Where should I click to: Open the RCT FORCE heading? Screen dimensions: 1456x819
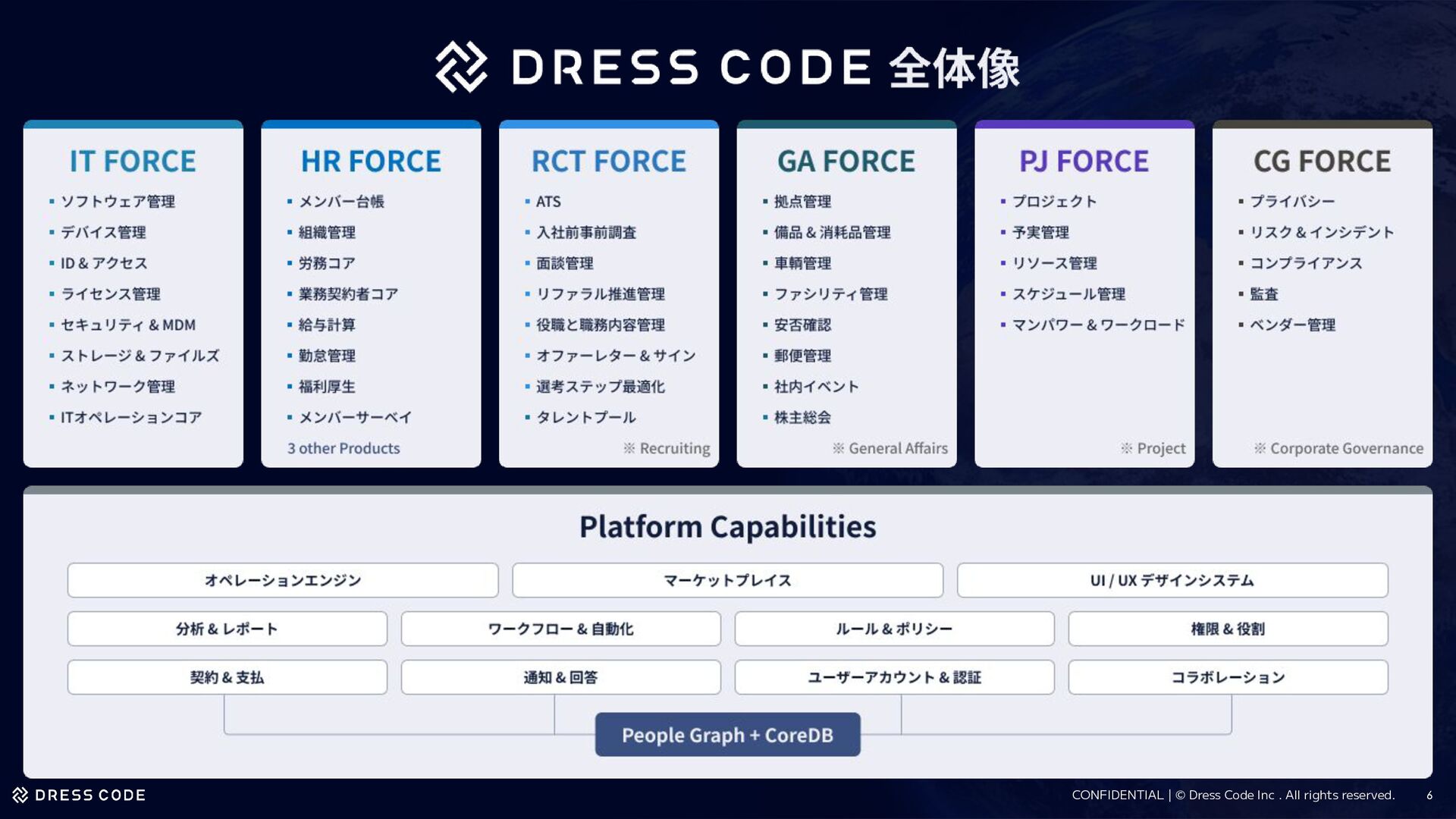coord(608,162)
